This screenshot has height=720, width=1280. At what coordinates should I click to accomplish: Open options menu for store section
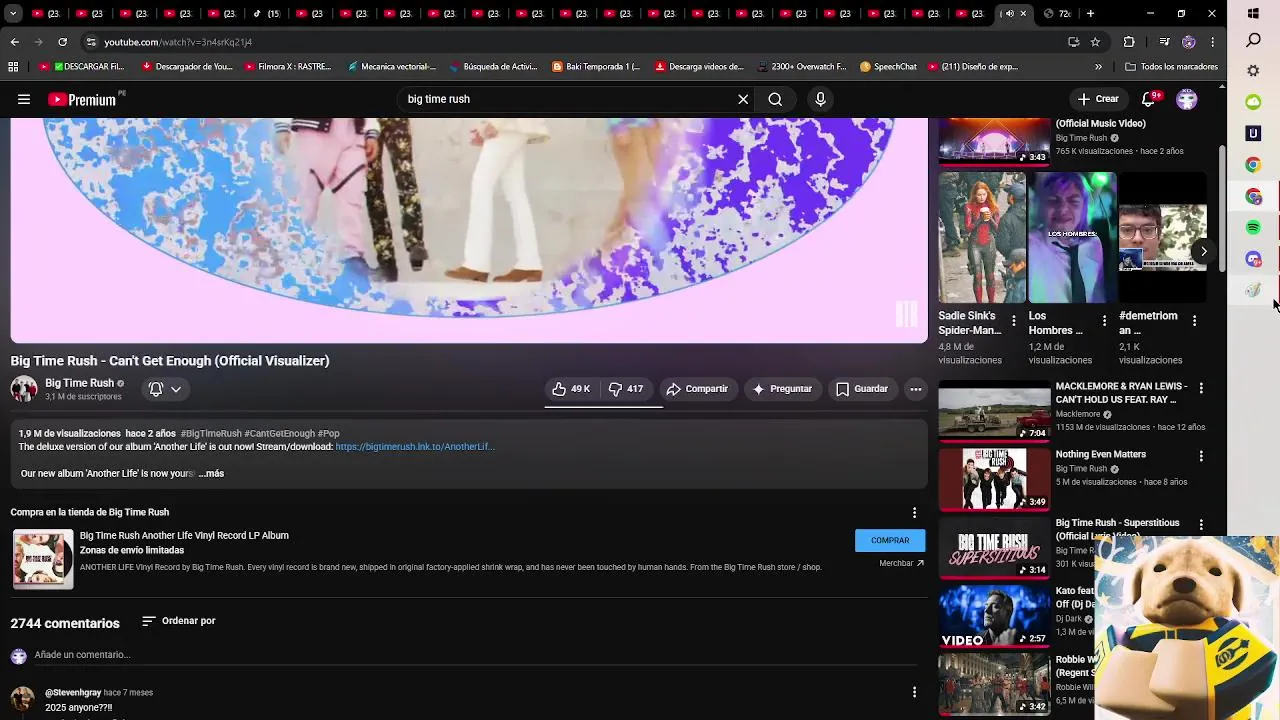[914, 512]
